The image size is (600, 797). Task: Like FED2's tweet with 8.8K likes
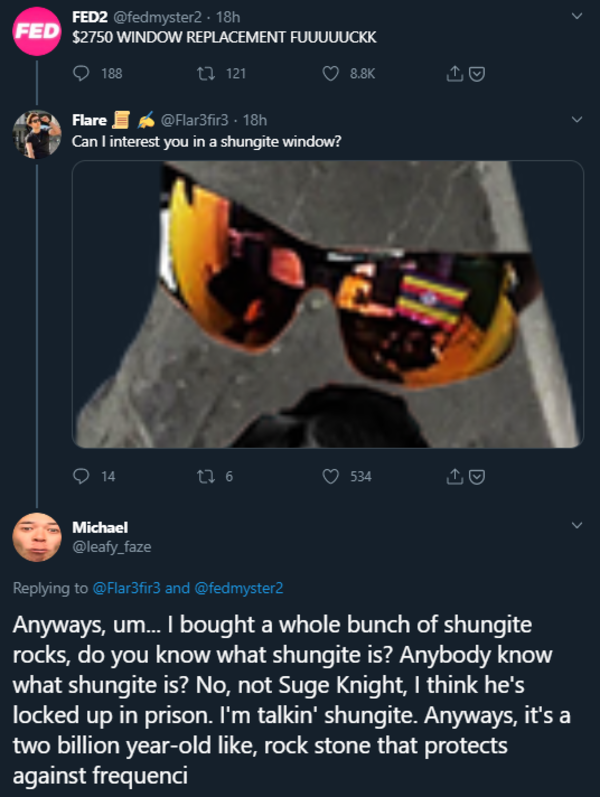(331, 73)
